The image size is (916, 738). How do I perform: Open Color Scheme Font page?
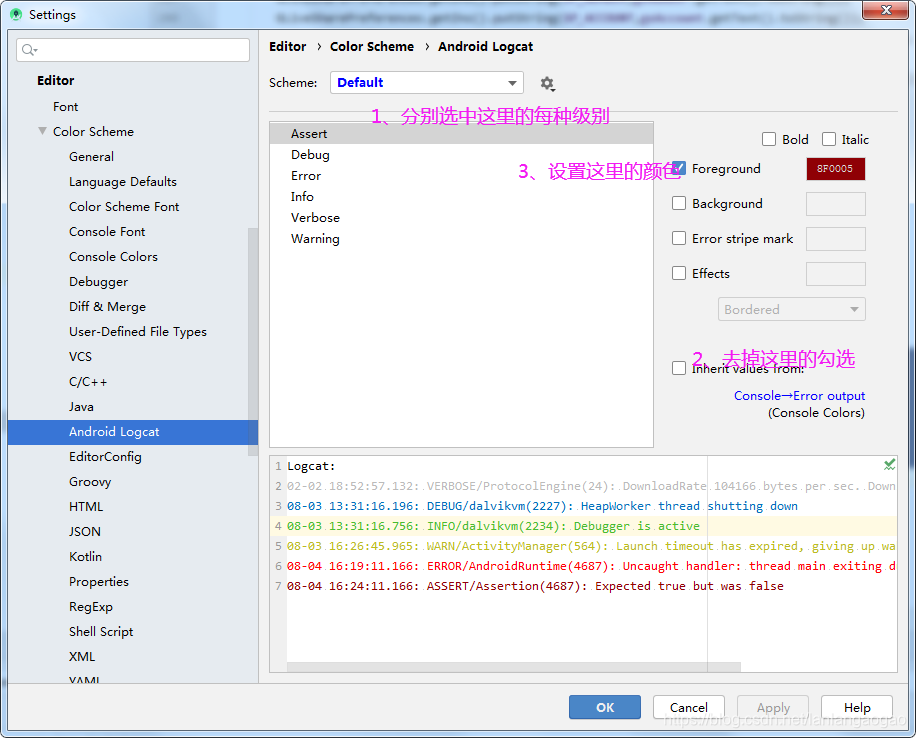tap(124, 207)
